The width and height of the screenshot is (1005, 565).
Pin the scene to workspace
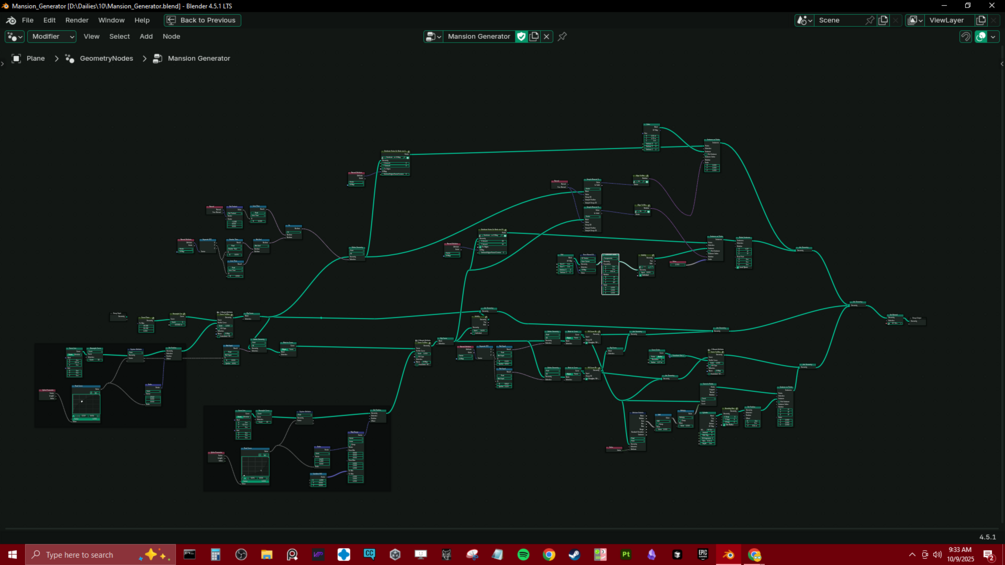[x=870, y=20]
